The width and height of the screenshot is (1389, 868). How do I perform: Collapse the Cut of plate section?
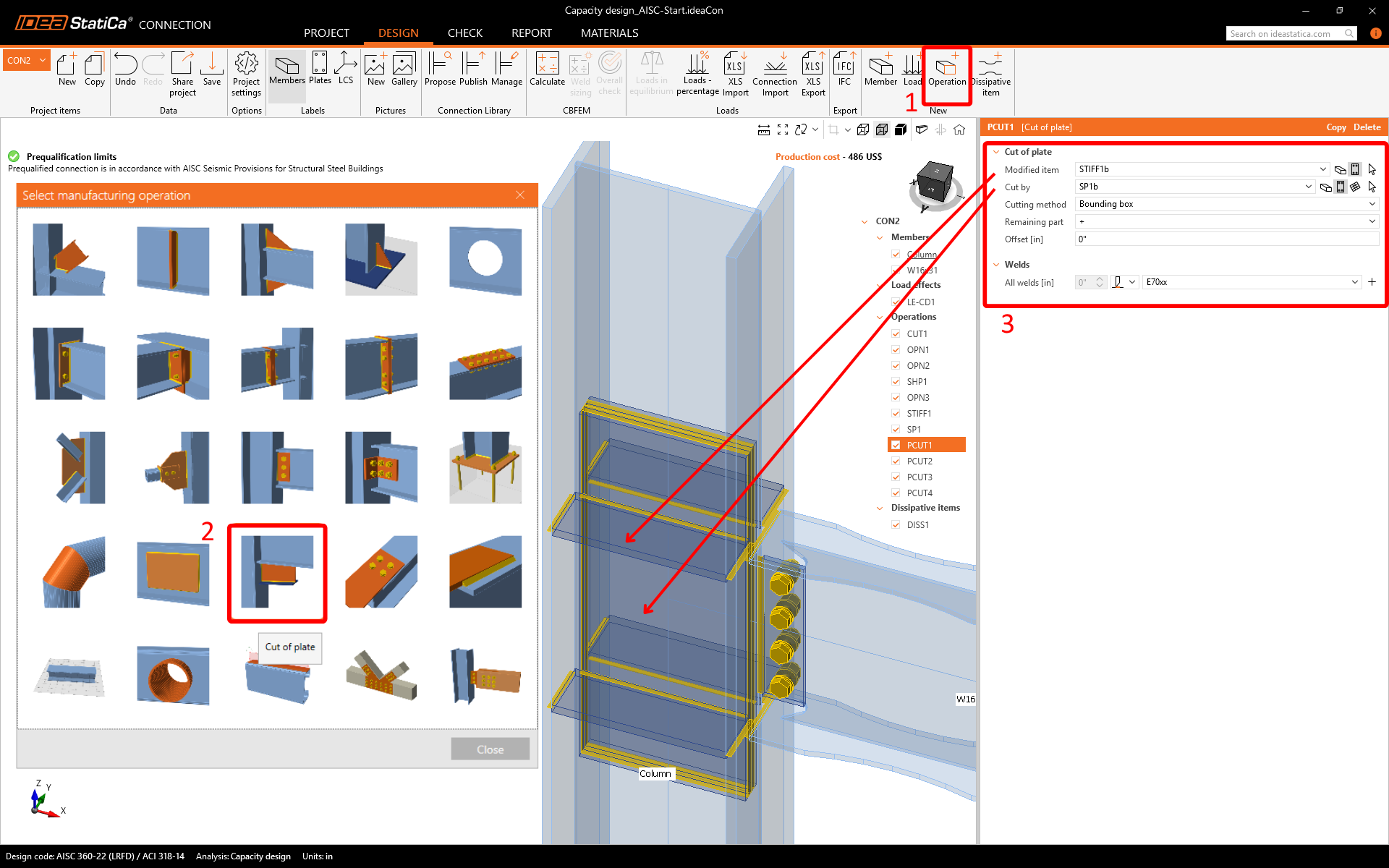point(996,152)
